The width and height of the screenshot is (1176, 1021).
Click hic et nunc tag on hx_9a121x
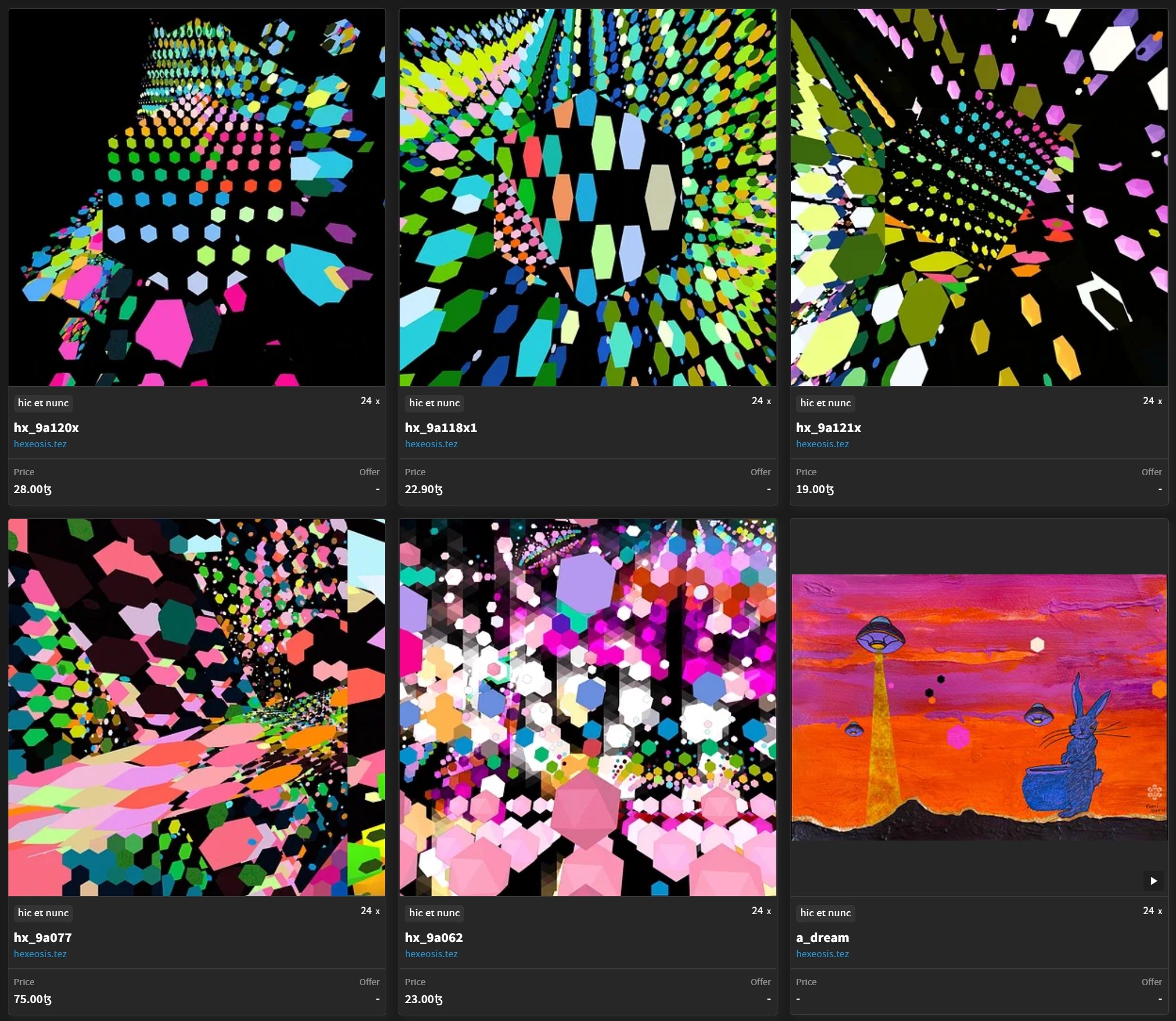[x=825, y=403]
